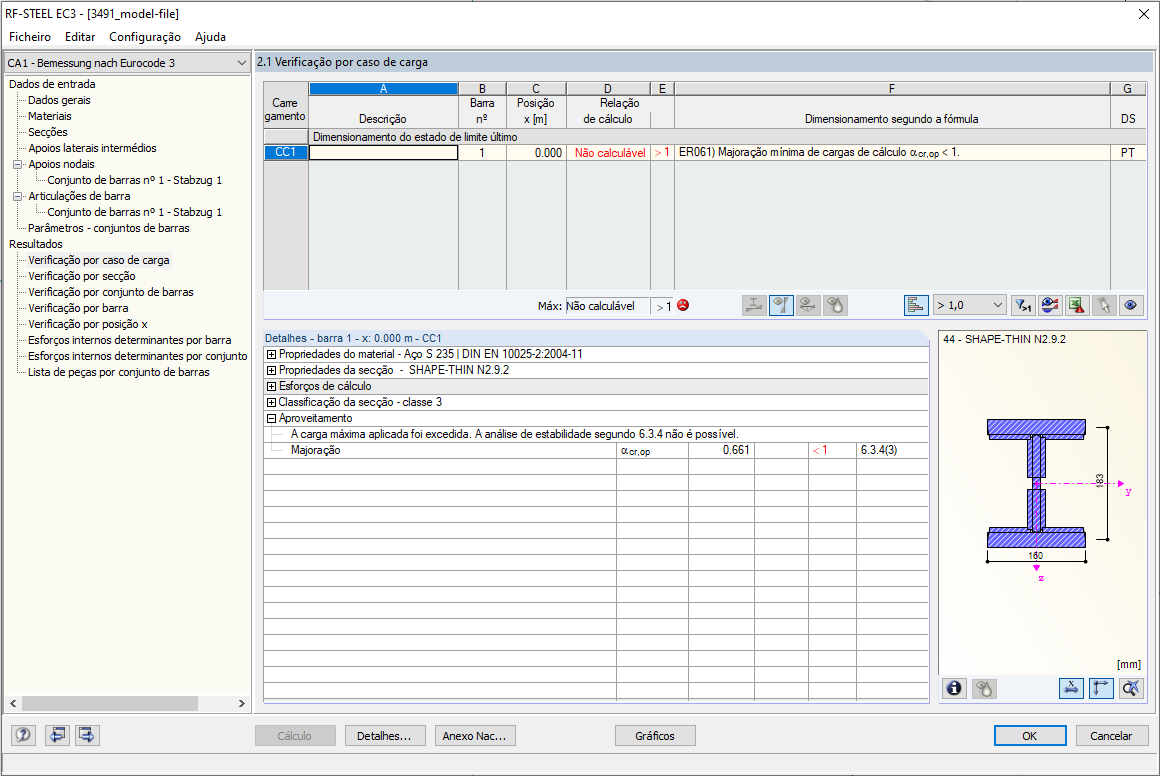The height and width of the screenshot is (776, 1160).
Task: Toggle the stability analysis filter icon
Action: click(781, 306)
